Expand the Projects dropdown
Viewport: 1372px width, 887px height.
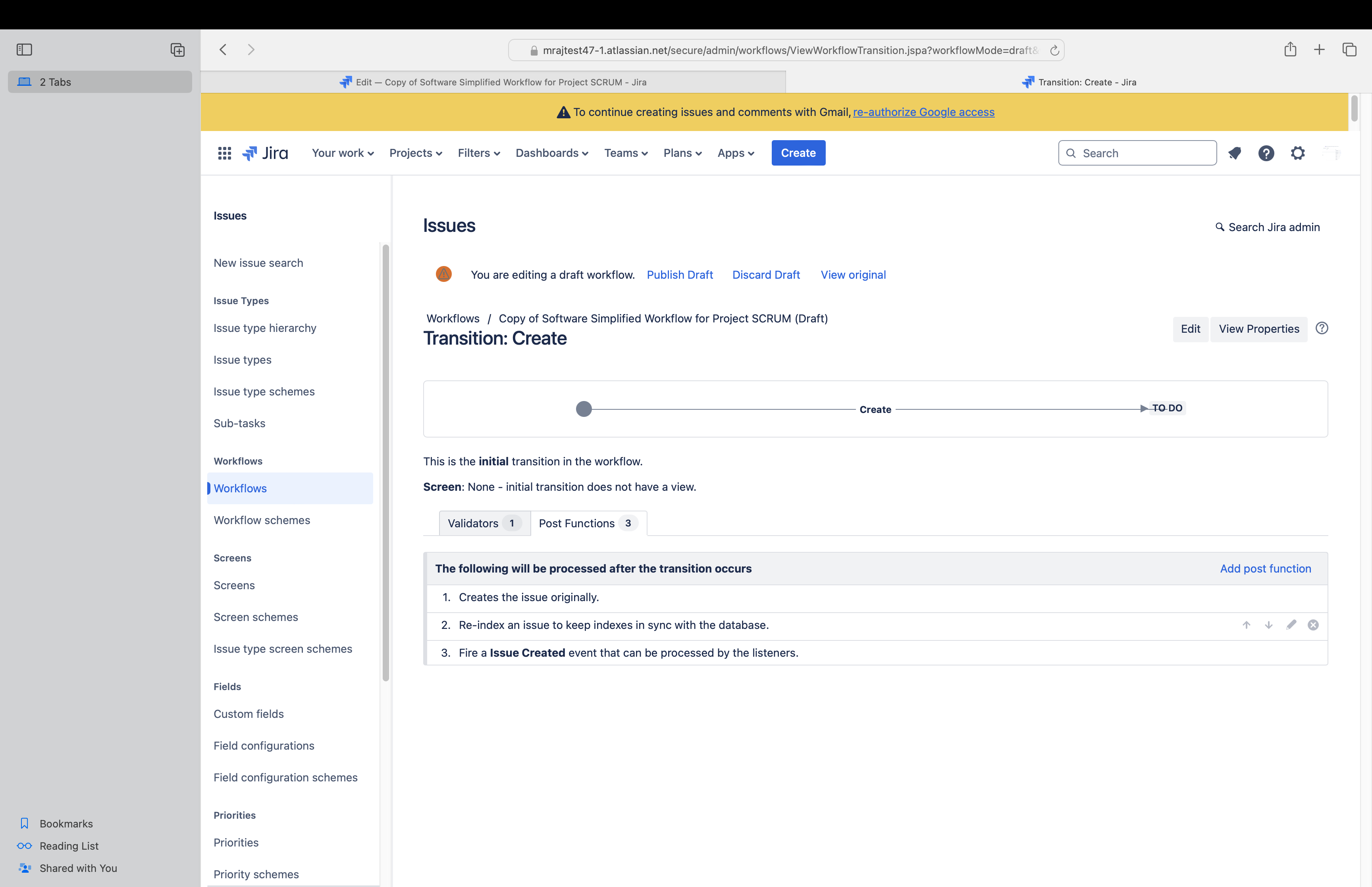(414, 152)
